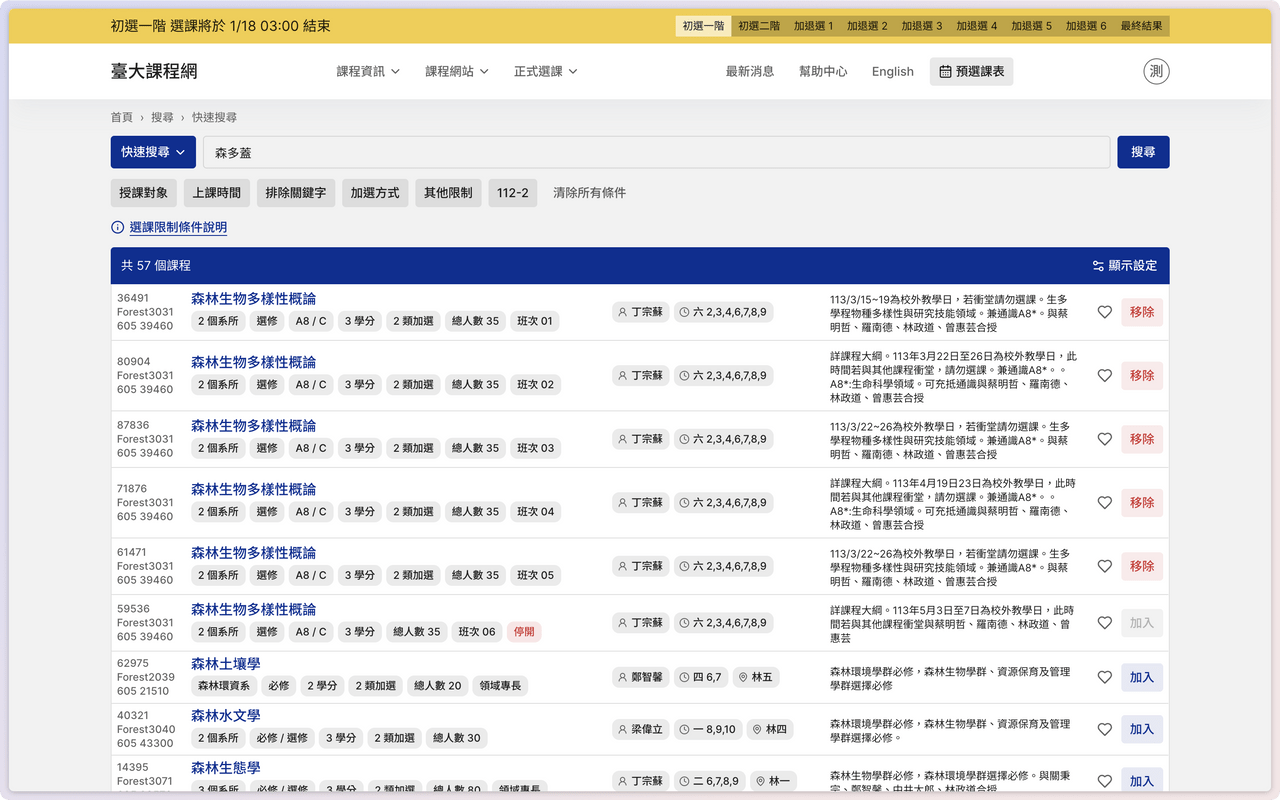The width and height of the screenshot is (1280, 800).
Task: Favorite the heart for 森林水文學
Action: (1104, 729)
